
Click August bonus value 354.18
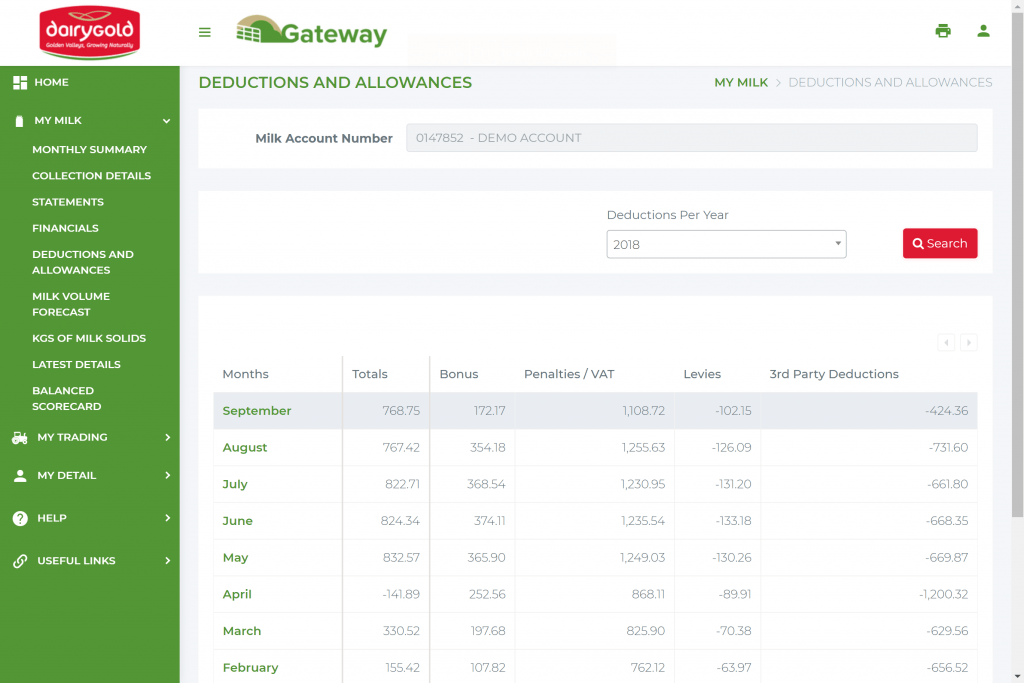[x=488, y=447]
